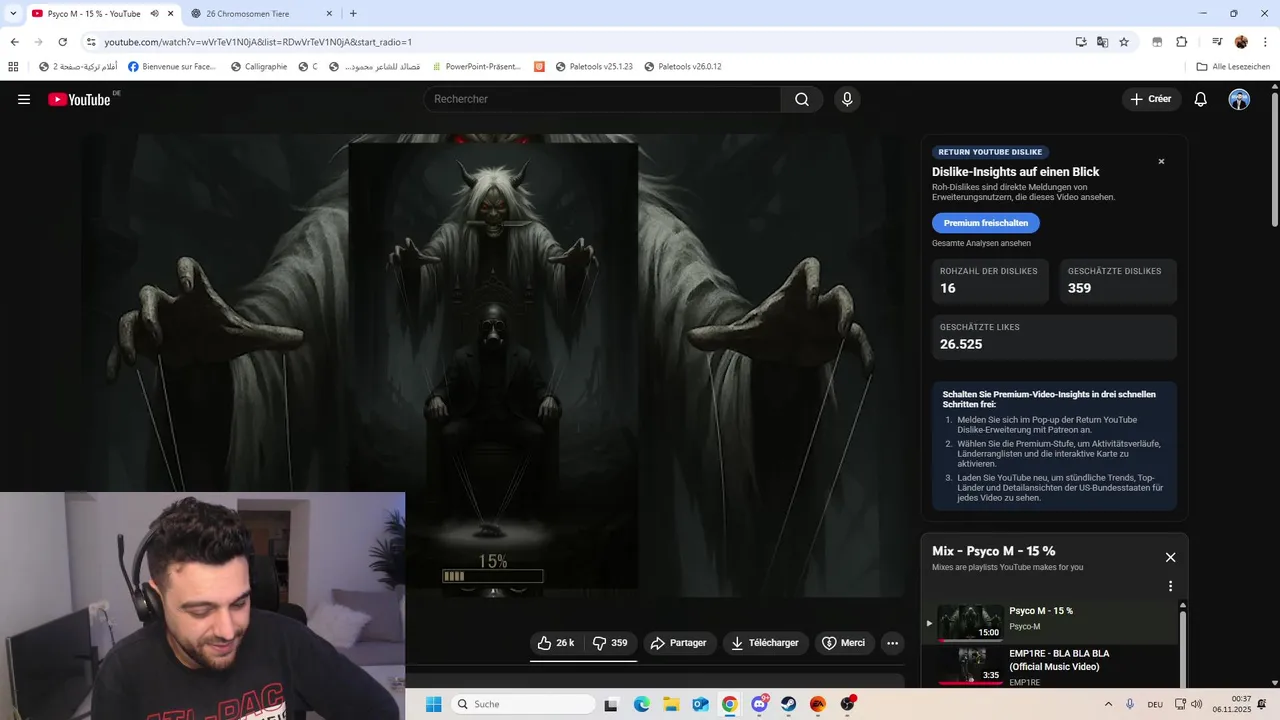
Task: Open the more actions ellipsis under the video
Action: pyautogui.click(x=893, y=643)
